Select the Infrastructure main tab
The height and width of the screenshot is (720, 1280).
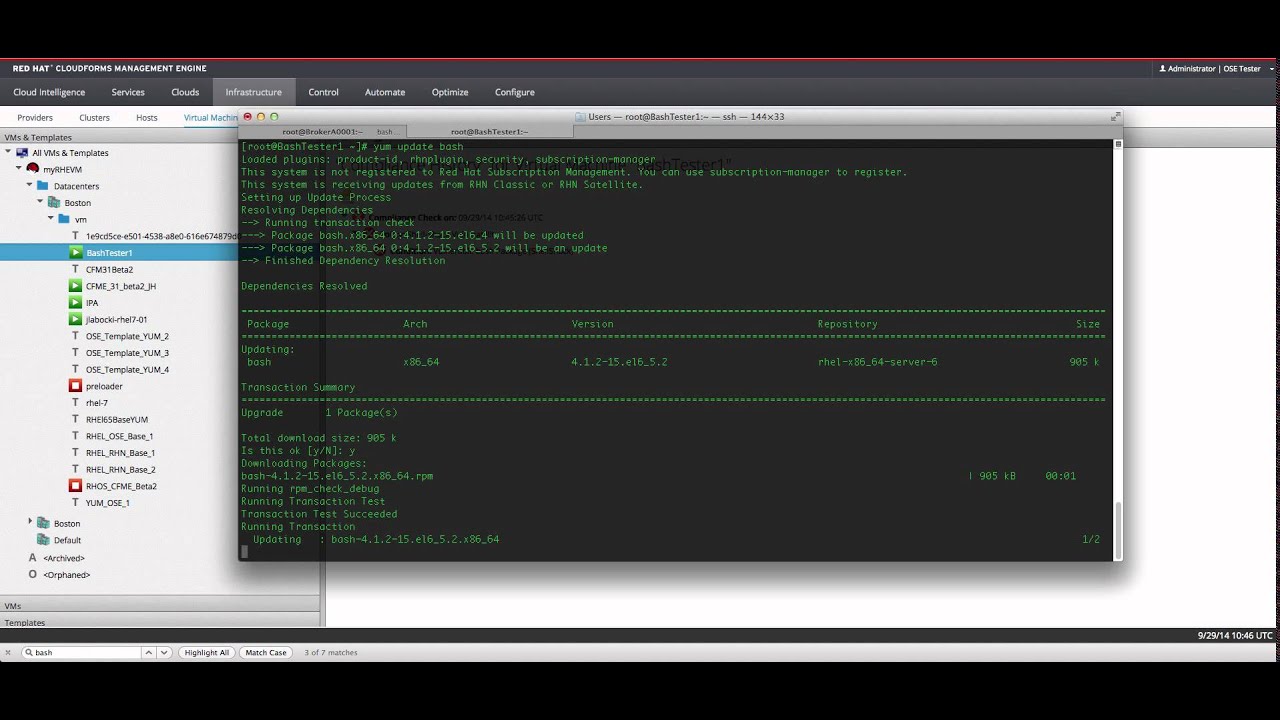click(254, 92)
